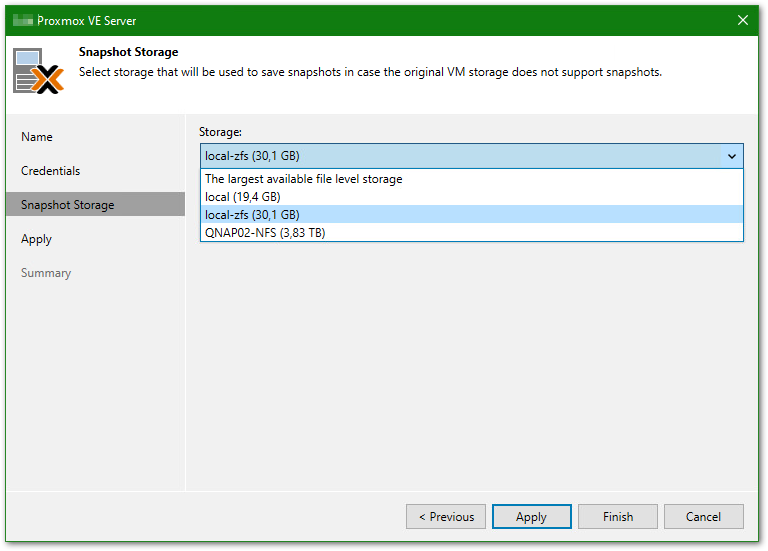Click the "Storage:" field label

tap(220, 132)
